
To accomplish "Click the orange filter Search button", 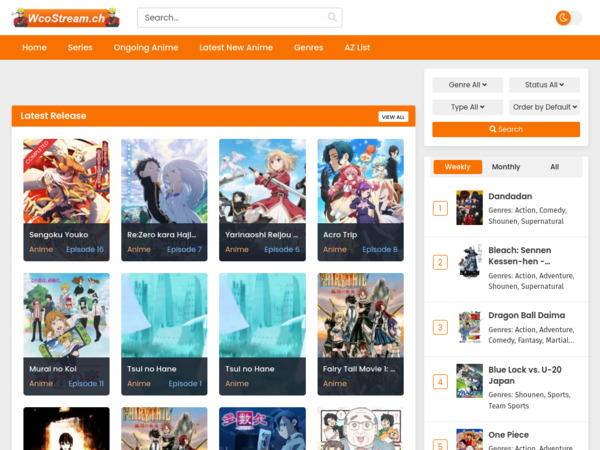I will pos(506,129).
